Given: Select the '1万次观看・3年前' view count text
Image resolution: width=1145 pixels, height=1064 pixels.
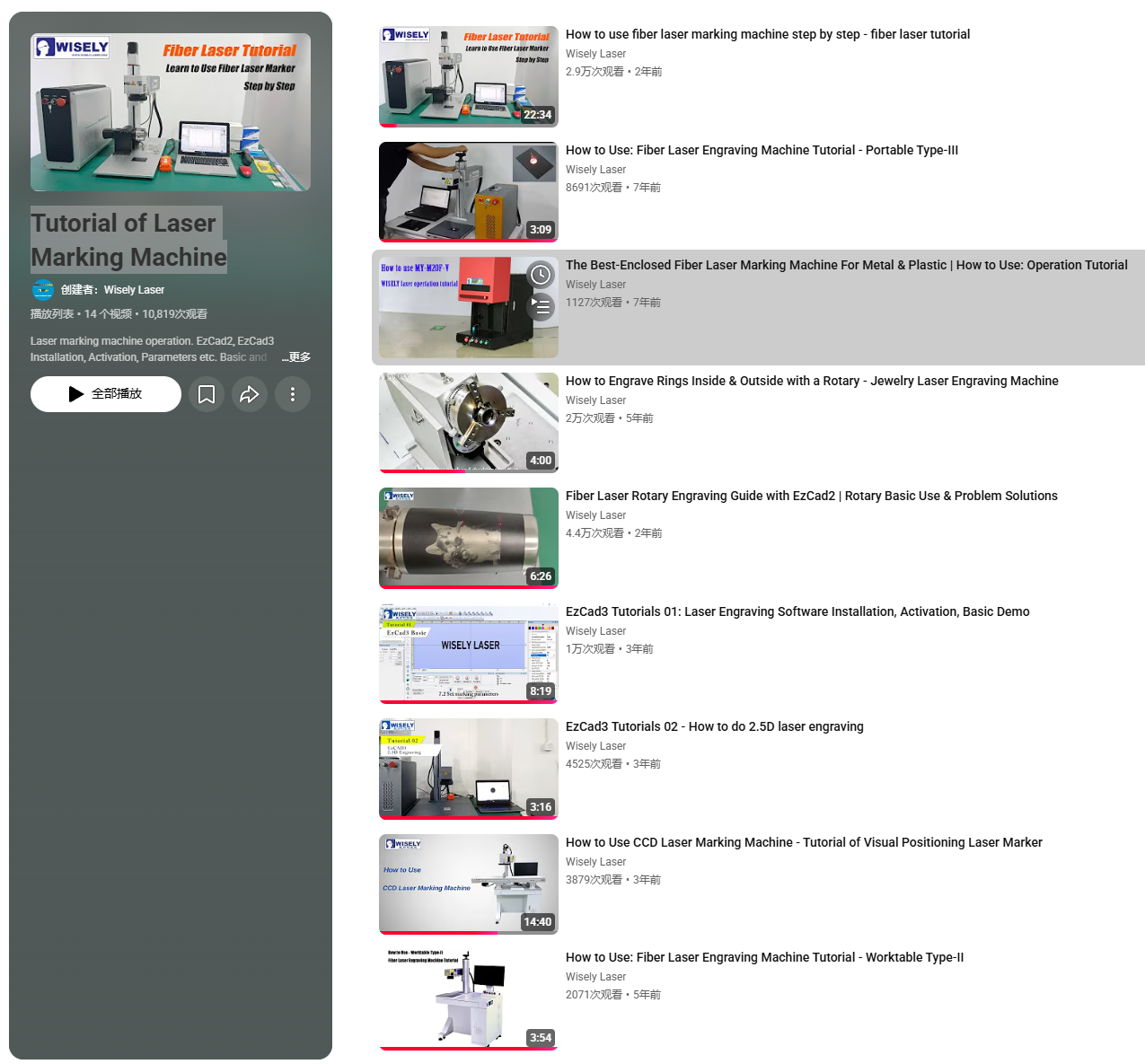Looking at the screenshot, I should pyautogui.click(x=609, y=649).
